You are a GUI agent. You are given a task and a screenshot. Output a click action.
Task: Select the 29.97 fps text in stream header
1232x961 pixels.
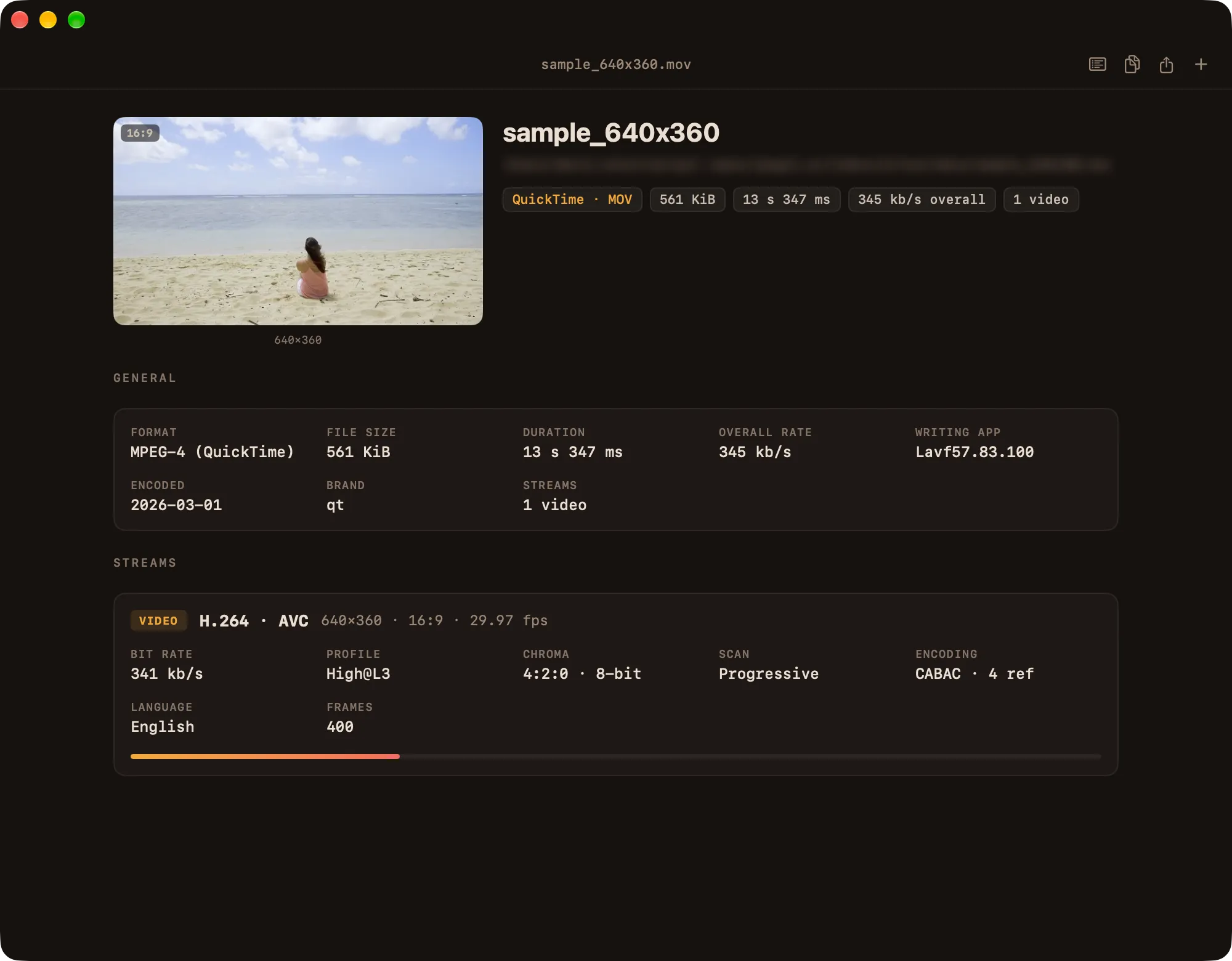point(509,620)
